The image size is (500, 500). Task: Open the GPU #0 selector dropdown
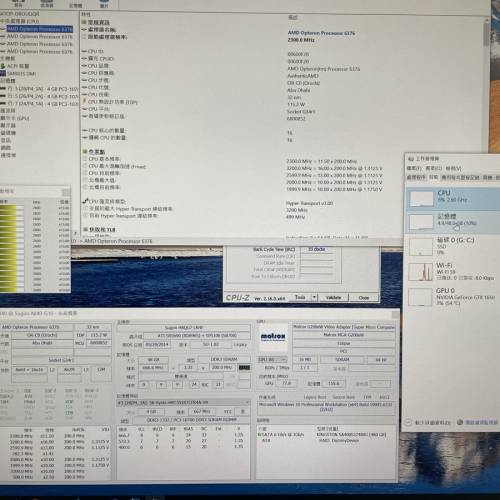coord(272,360)
